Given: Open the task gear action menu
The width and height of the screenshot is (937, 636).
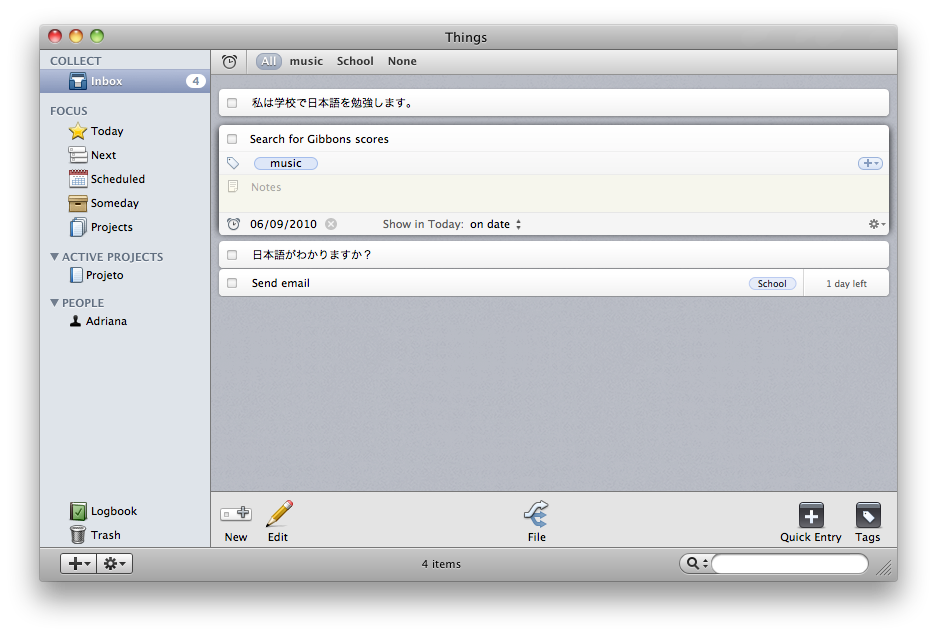Looking at the screenshot, I should click(x=877, y=224).
